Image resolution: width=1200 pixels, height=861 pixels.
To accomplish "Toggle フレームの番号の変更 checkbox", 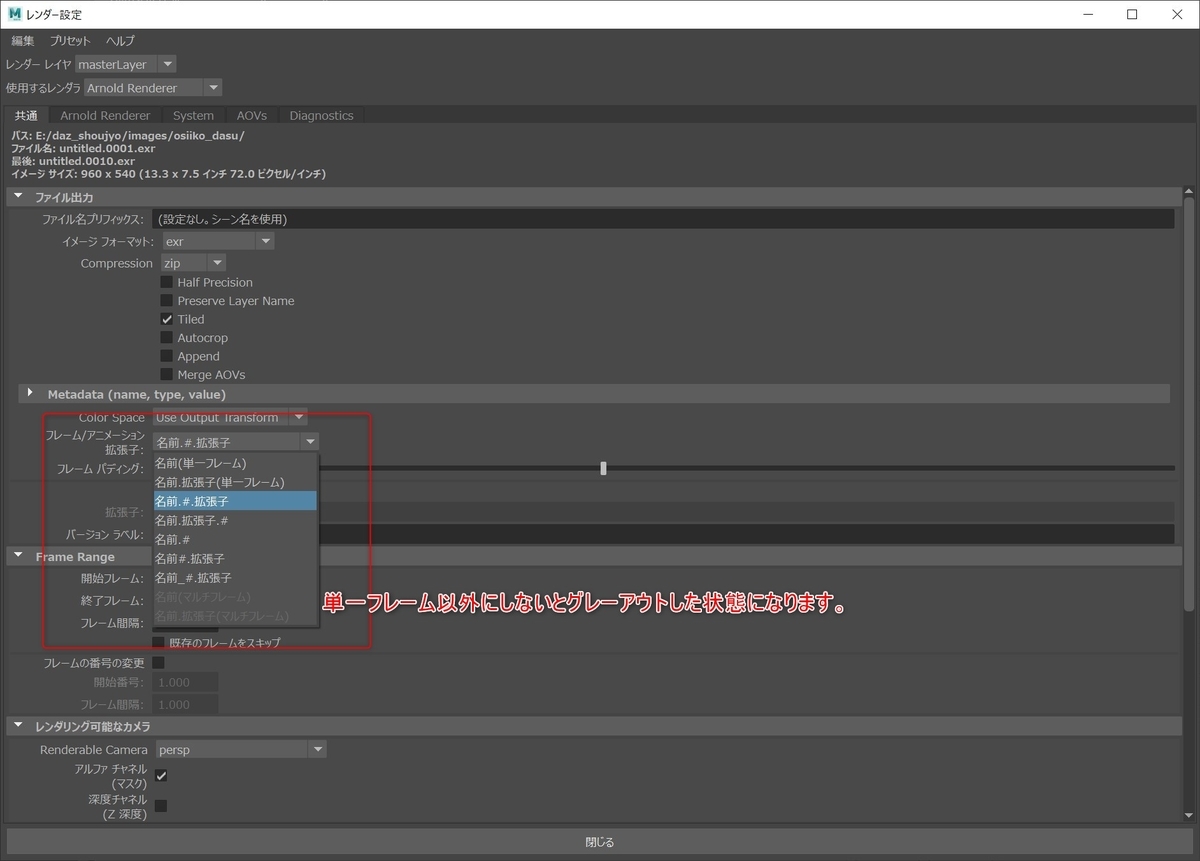I will (x=158, y=662).
